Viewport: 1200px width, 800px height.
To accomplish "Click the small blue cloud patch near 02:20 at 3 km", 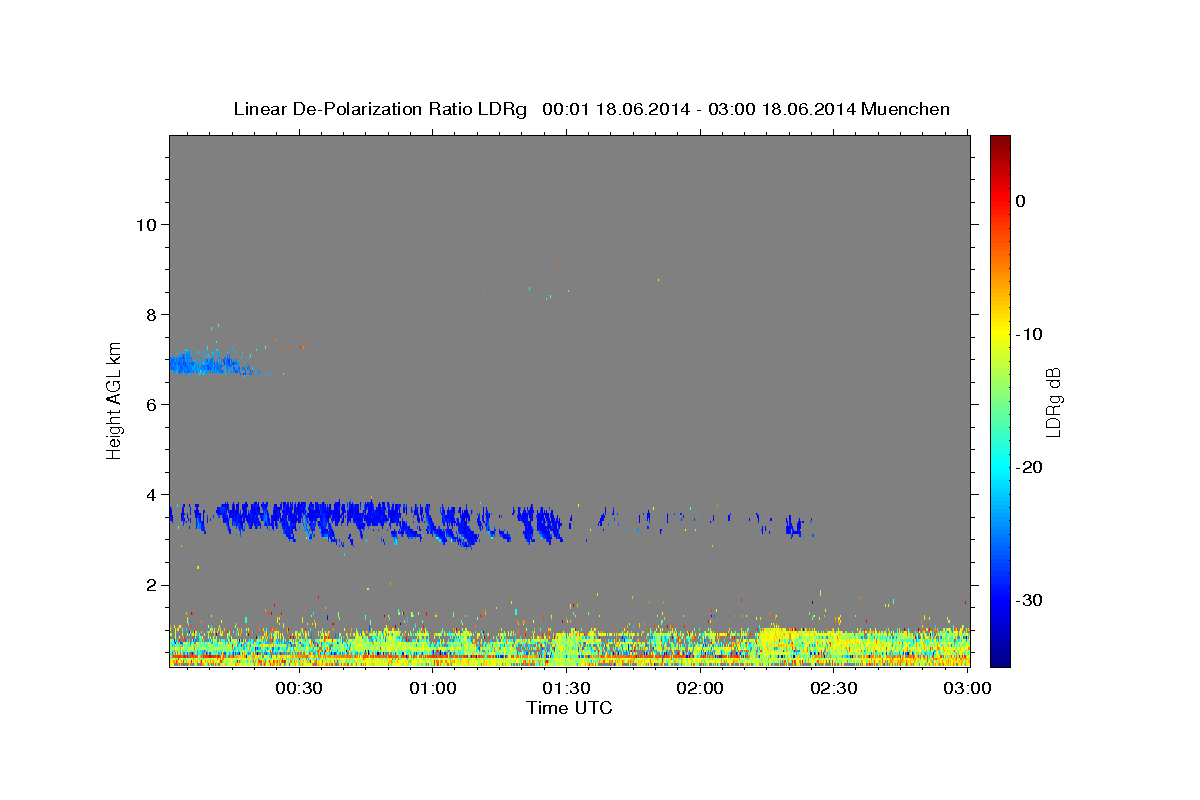I will click(x=795, y=527).
